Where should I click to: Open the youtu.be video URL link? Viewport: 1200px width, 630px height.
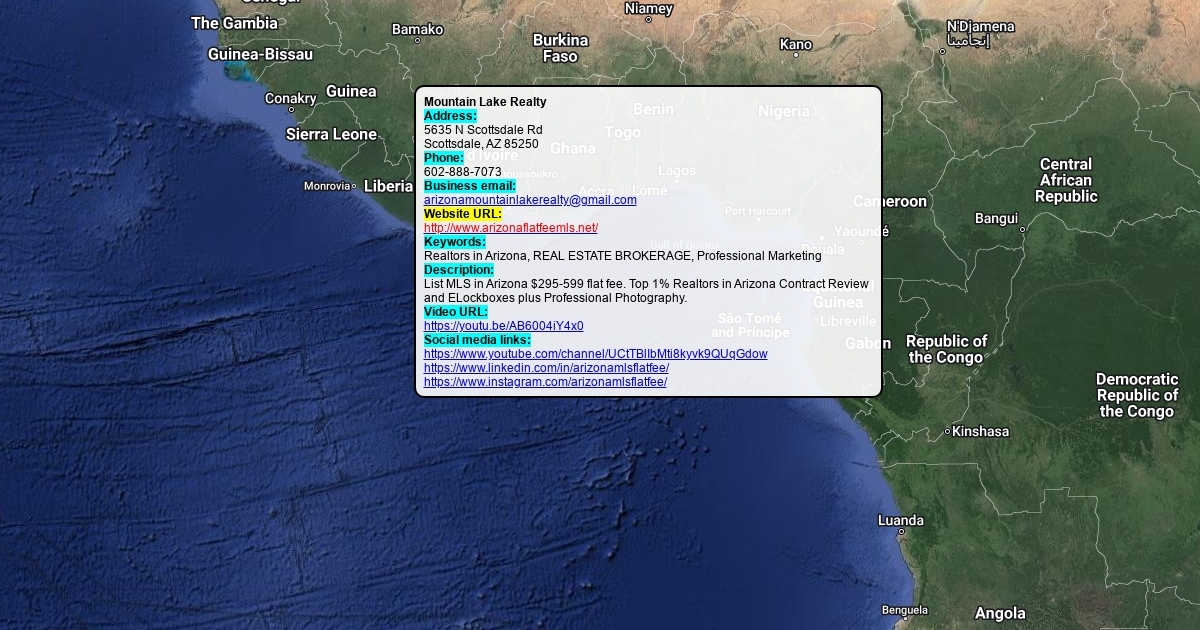504,326
